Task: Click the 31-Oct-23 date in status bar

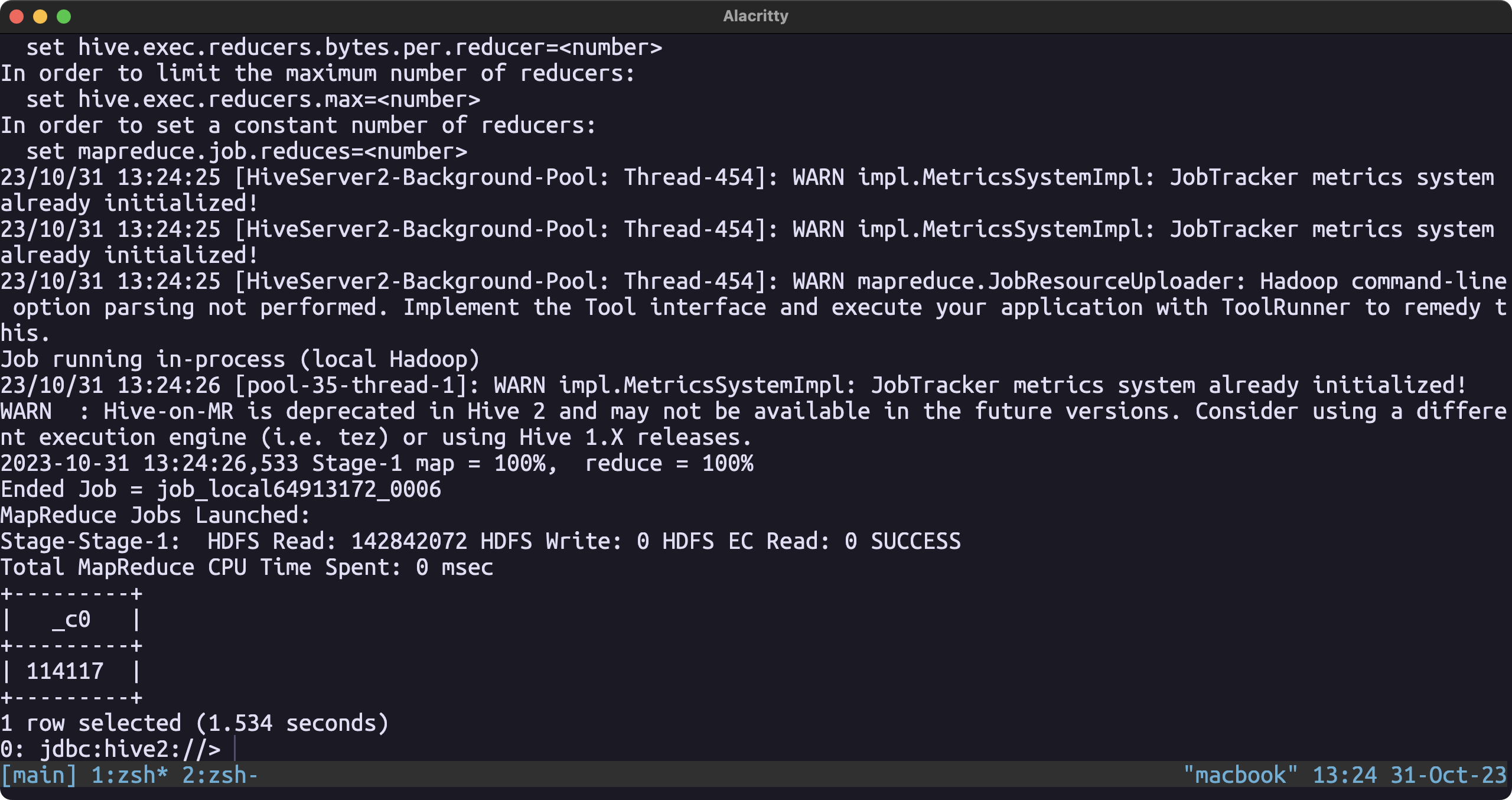Action: click(1448, 775)
